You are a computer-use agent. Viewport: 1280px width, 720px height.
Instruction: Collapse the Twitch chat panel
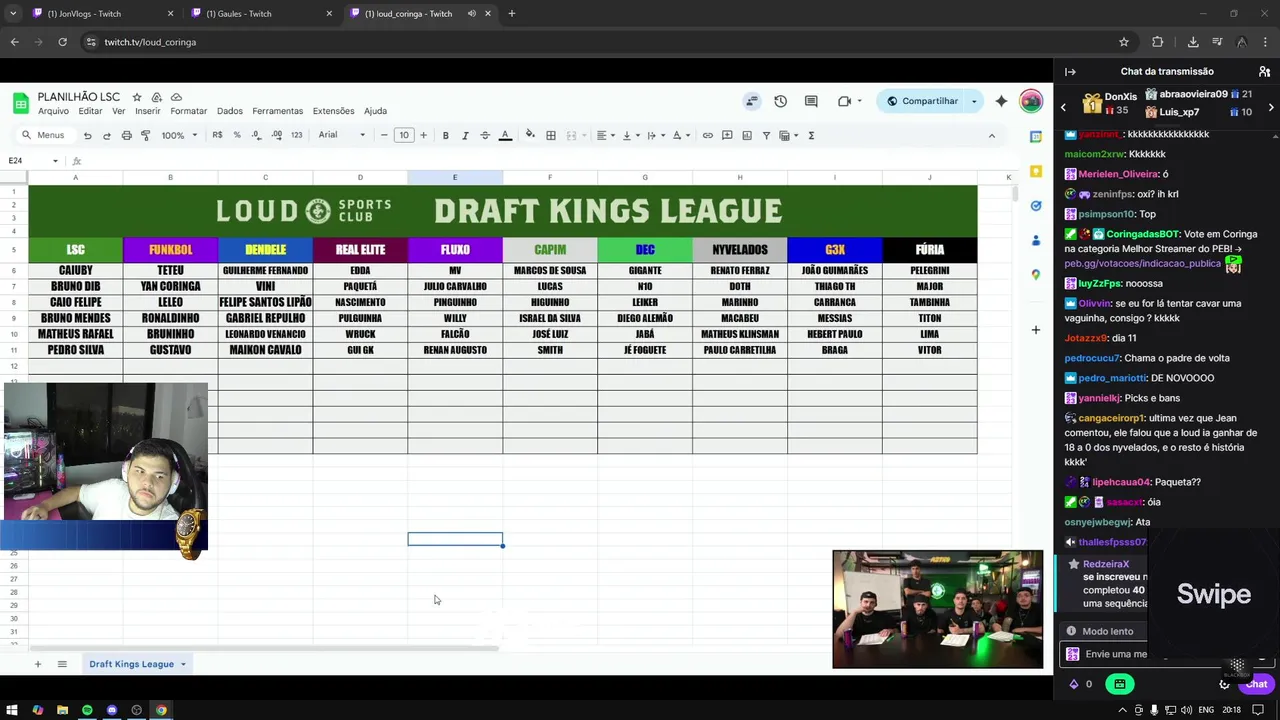1070,72
